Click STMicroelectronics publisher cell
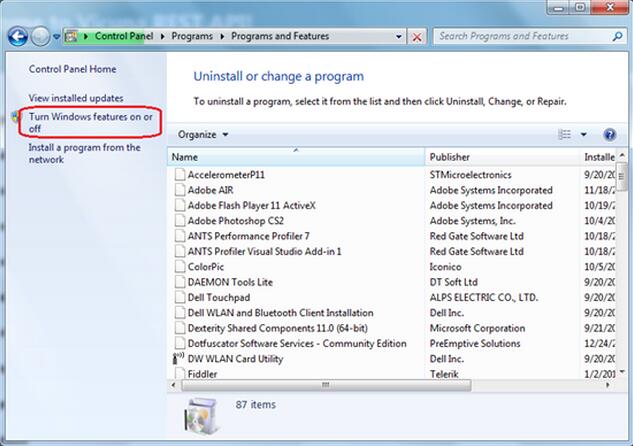The width and height of the screenshot is (633, 446). (470, 175)
